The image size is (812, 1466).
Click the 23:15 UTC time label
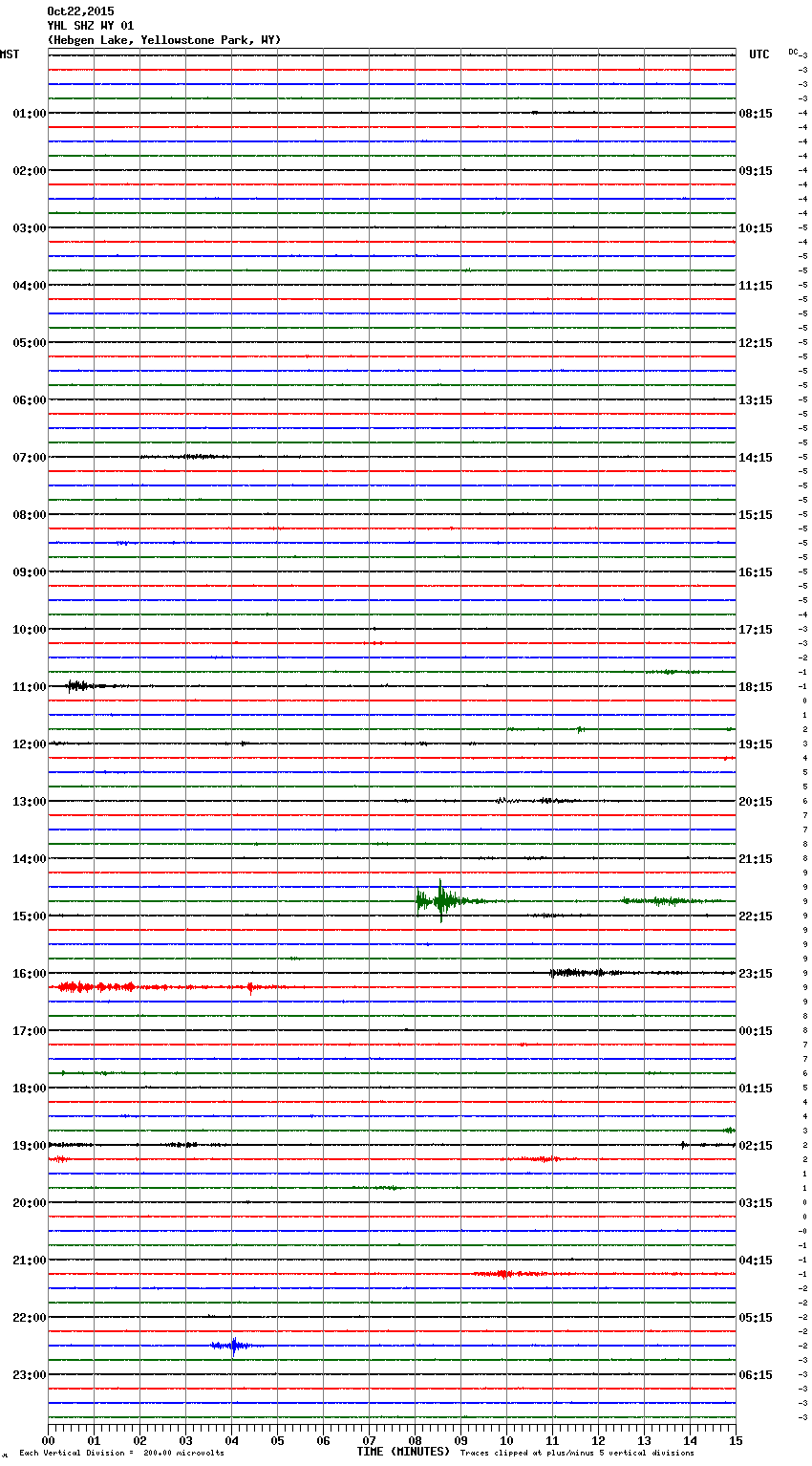pyautogui.click(x=756, y=974)
